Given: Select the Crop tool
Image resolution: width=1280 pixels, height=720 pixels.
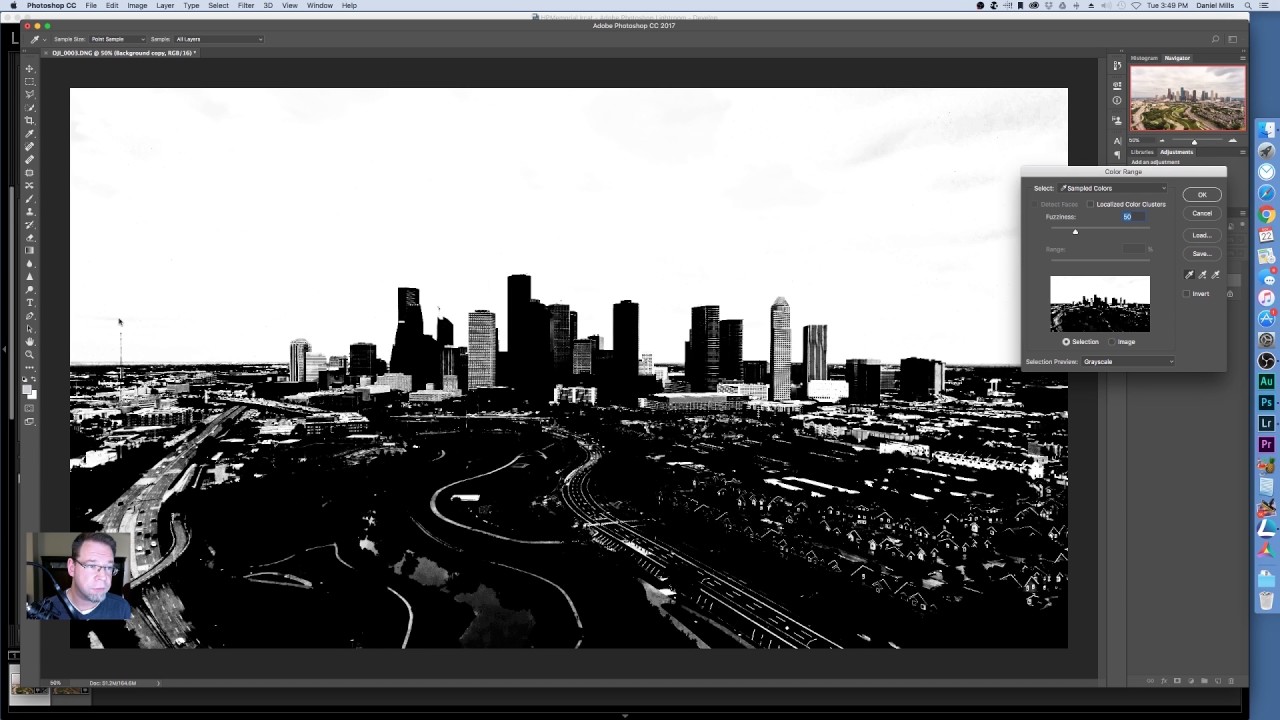Looking at the screenshot, I should coord(29,121).
